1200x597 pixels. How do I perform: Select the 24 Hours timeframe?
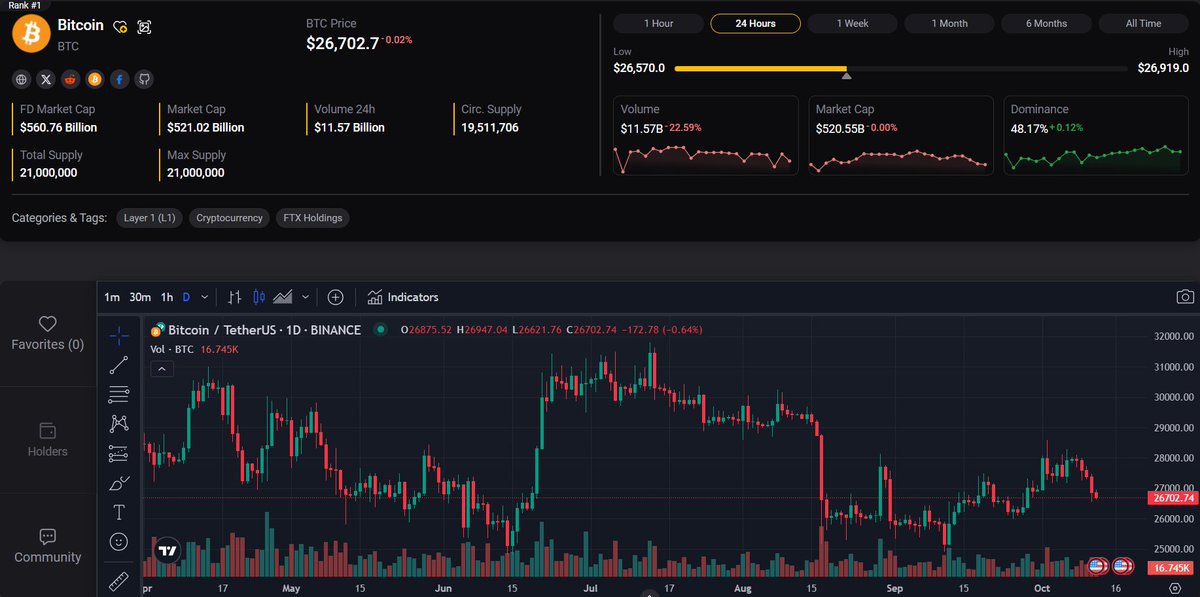756,23
